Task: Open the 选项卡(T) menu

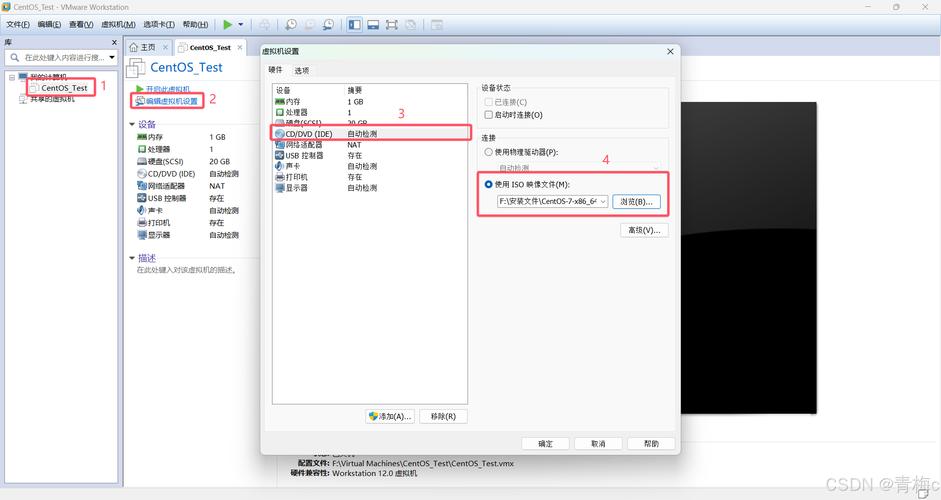Action: coord(159,25)
